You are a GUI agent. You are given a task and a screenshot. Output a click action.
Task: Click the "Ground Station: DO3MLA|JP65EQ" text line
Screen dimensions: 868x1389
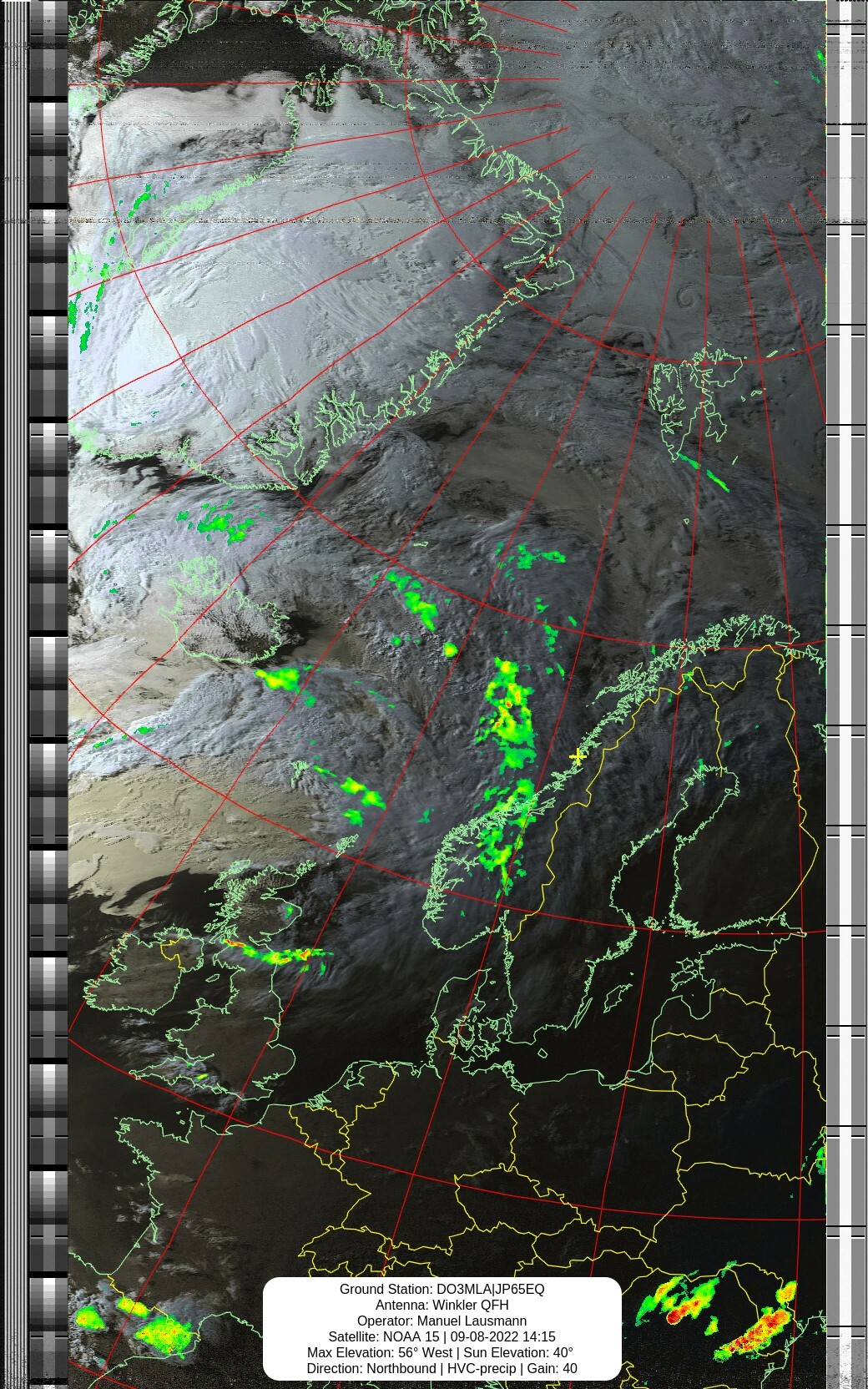tap(442, 1290)
